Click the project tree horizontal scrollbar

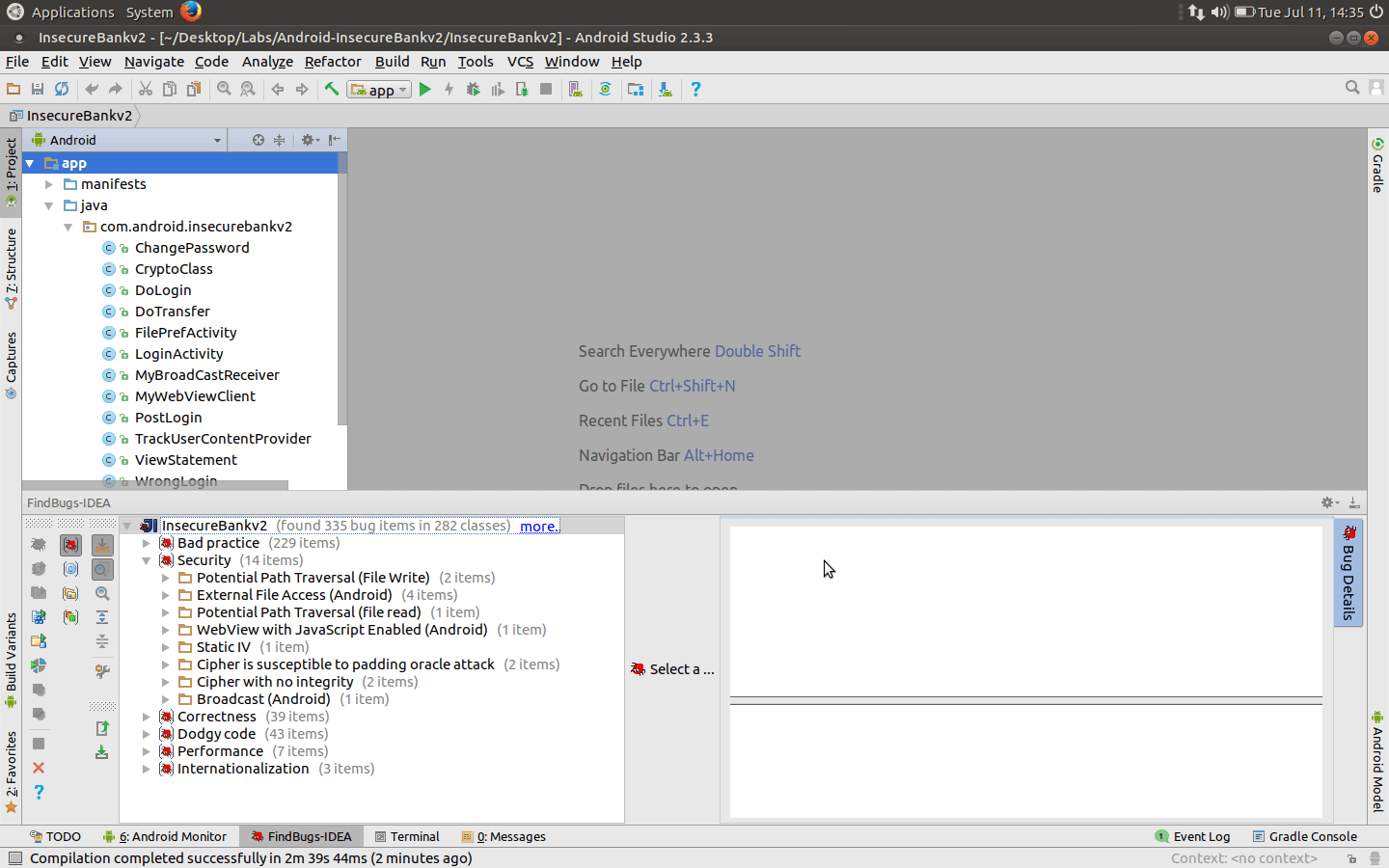click(154, 485)
